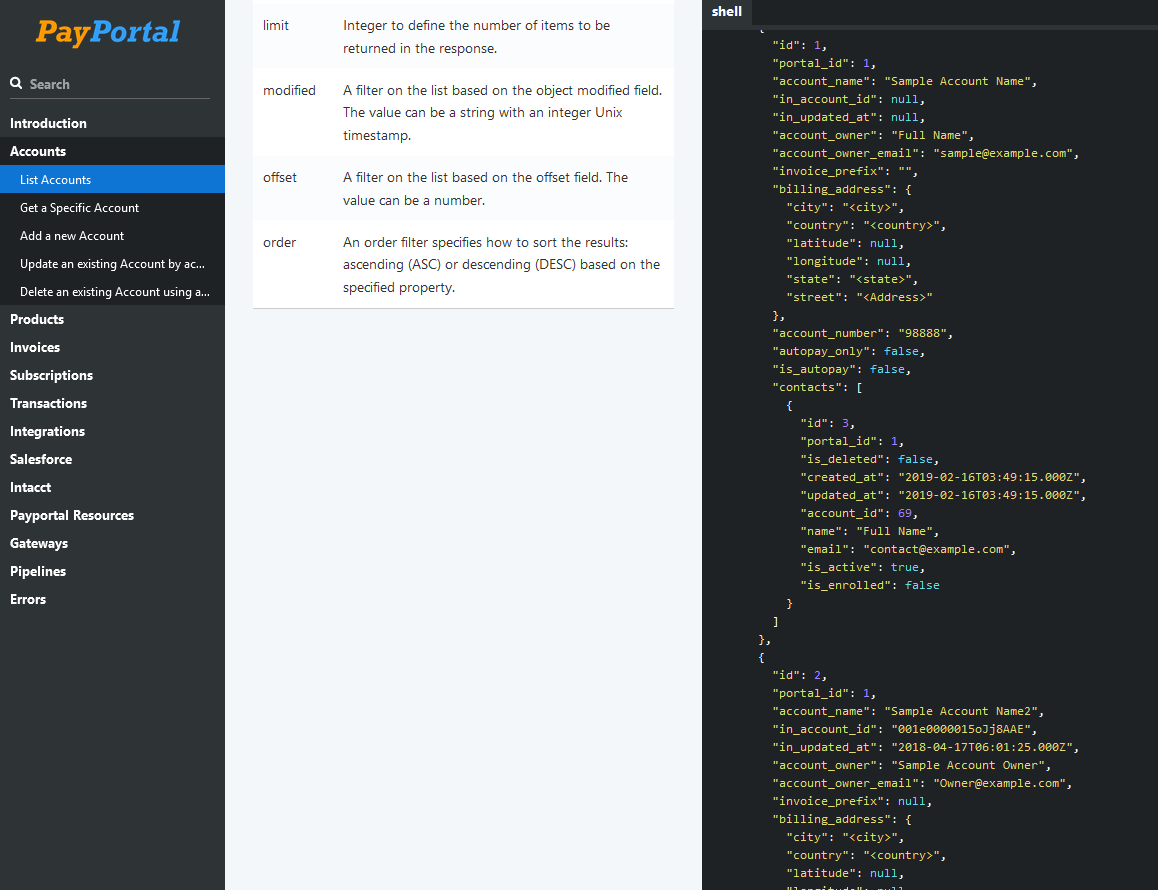
Task: Navigate to Transactions section
Action: point(48,403)
